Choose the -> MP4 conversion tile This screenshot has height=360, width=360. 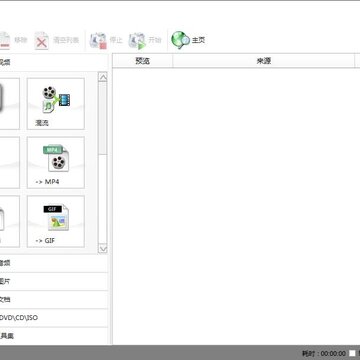point(56,162)
